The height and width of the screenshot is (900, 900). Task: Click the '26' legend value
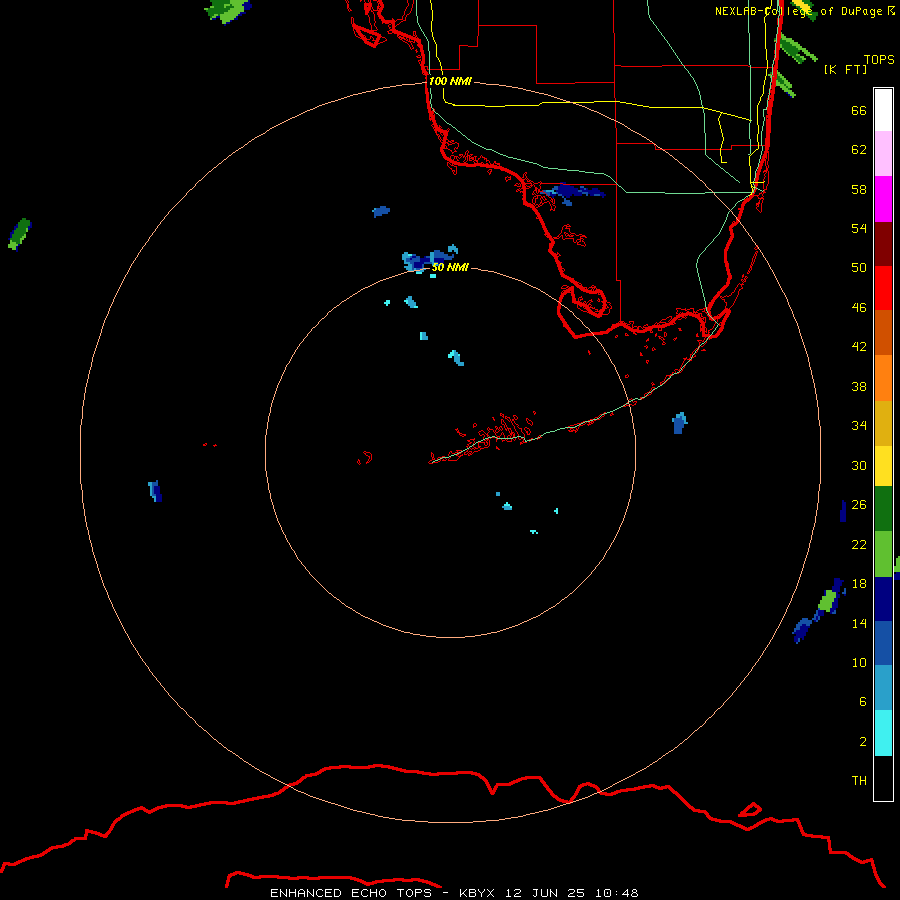[859, 505]
